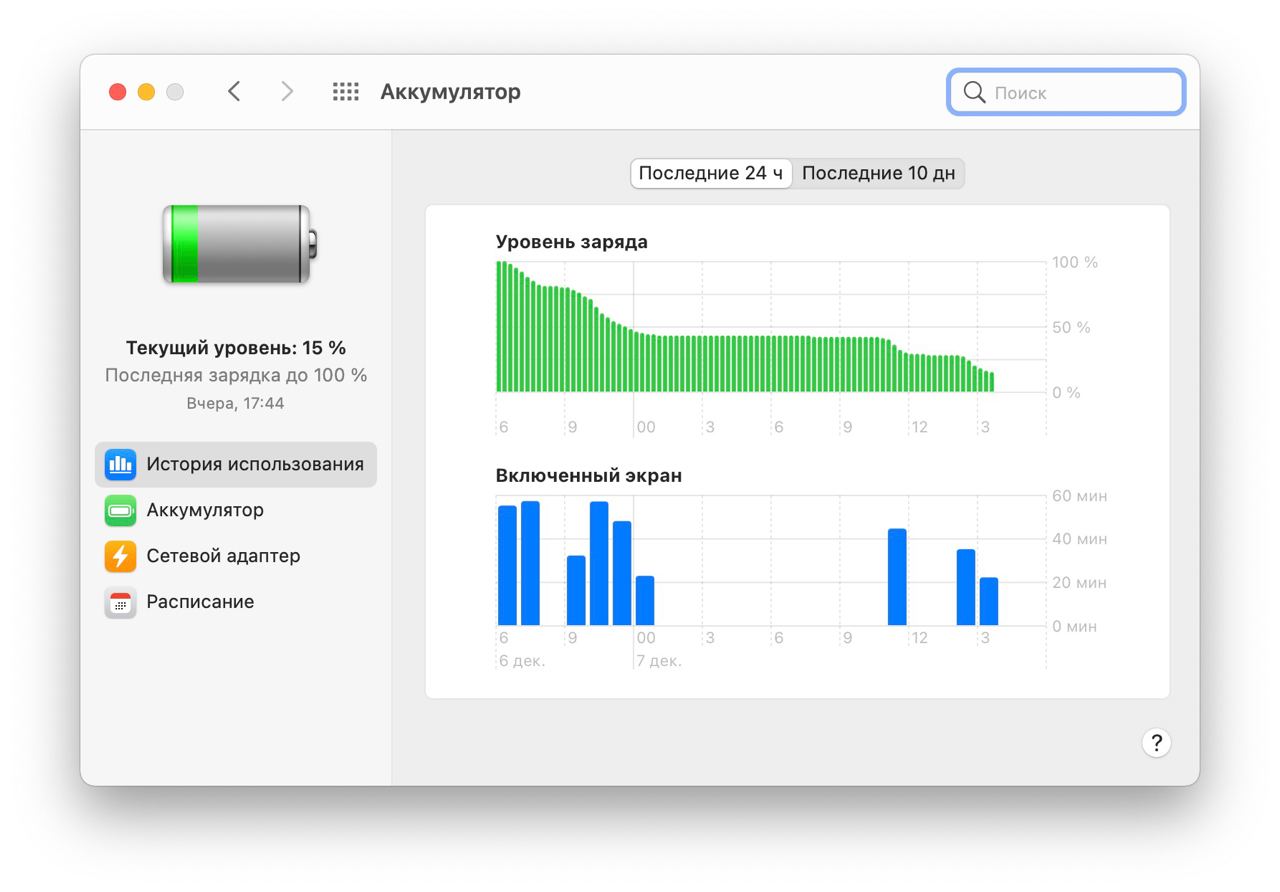Click the 0 мин axis label
Screen dimensions: 1280x892
click(1075, 626)
